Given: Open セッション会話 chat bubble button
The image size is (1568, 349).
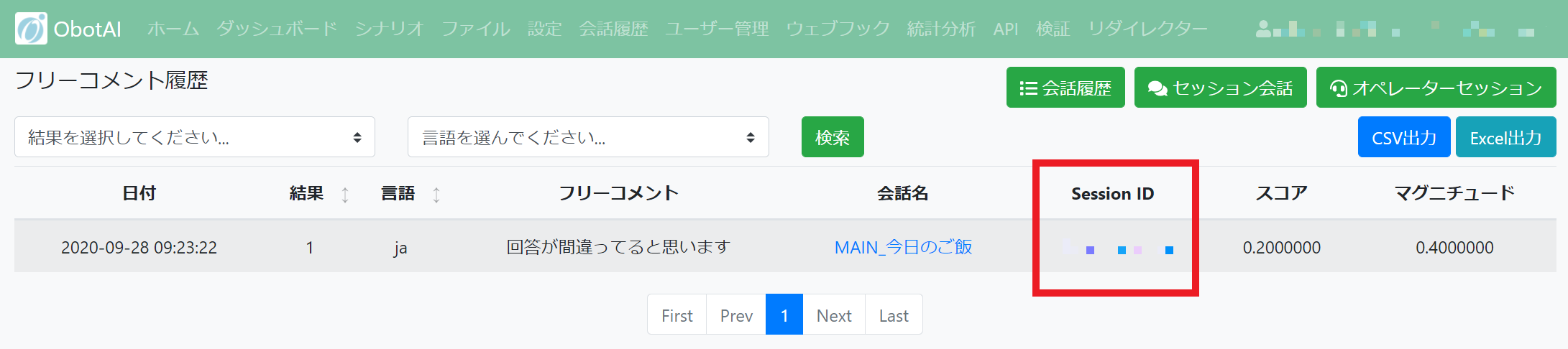Looking at the screenshot, I should (1220, 88).
